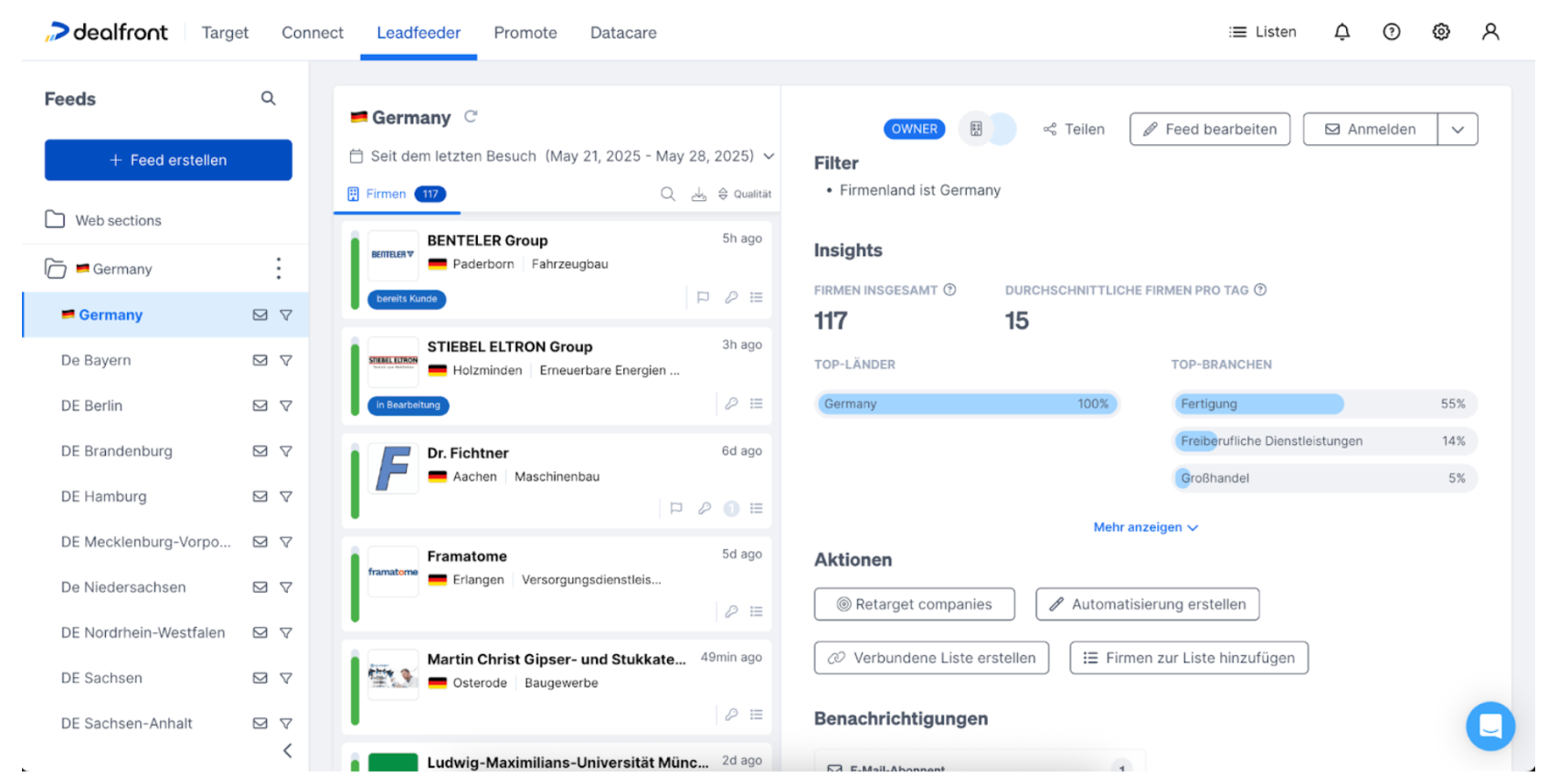Select Firmen 117 tab
The image size is (1548, 784).
(397, 194)
